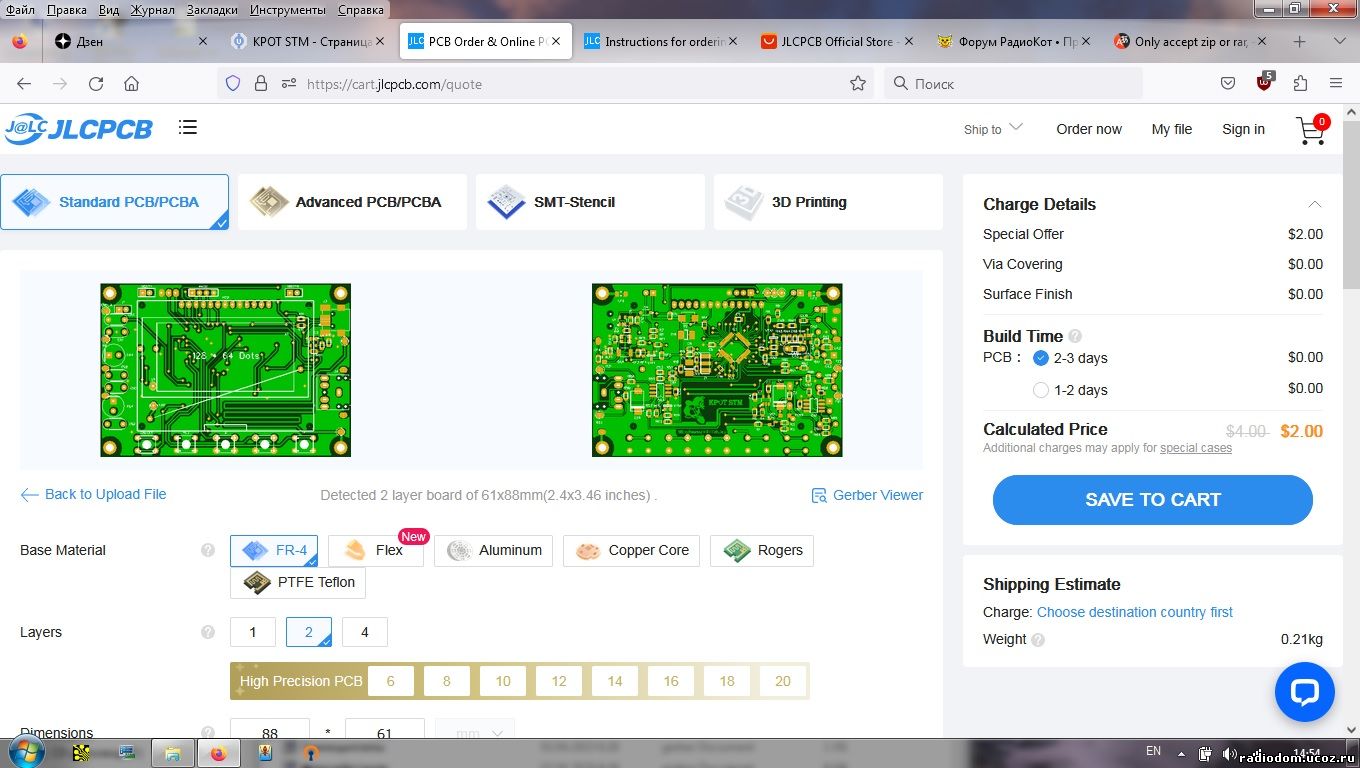Viewport: 1360px width, 768px height.
Task: Switch to Standard PCB/PCBA tab
Action: 114,202
